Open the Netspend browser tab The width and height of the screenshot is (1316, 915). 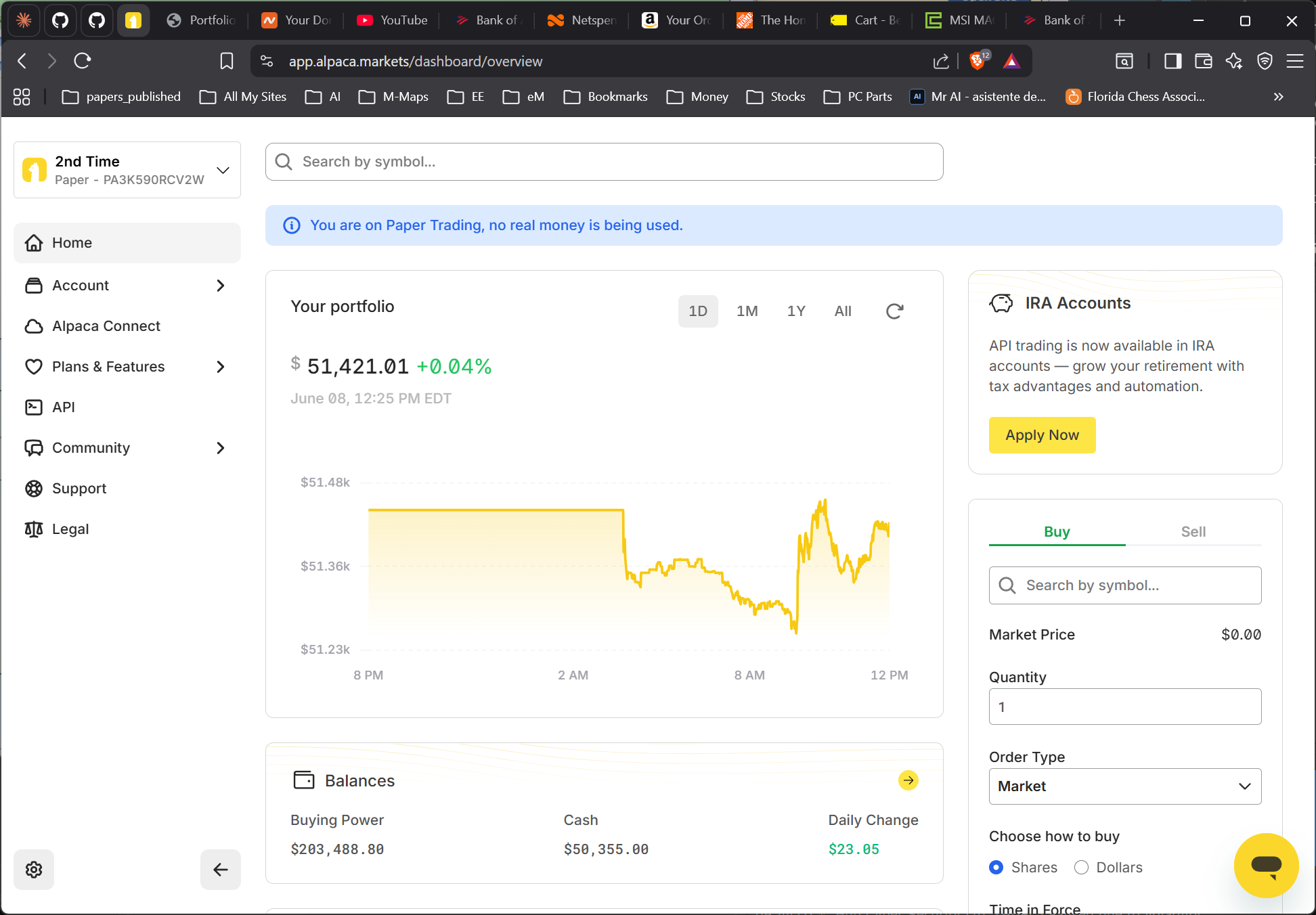[x=582, y=20]
